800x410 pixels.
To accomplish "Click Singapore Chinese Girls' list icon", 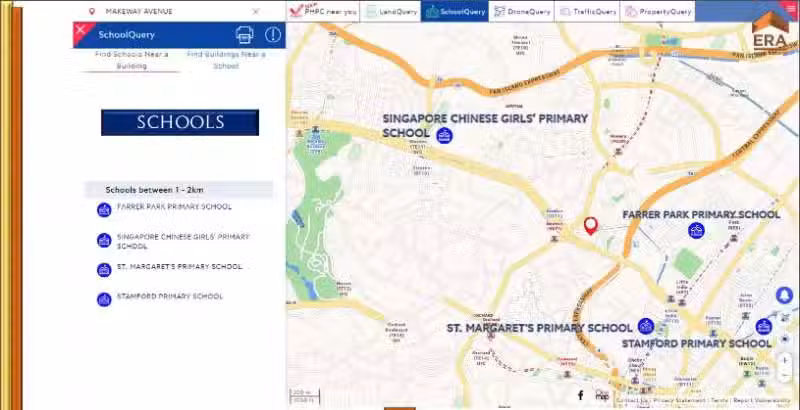I will (x=104, y=240).
